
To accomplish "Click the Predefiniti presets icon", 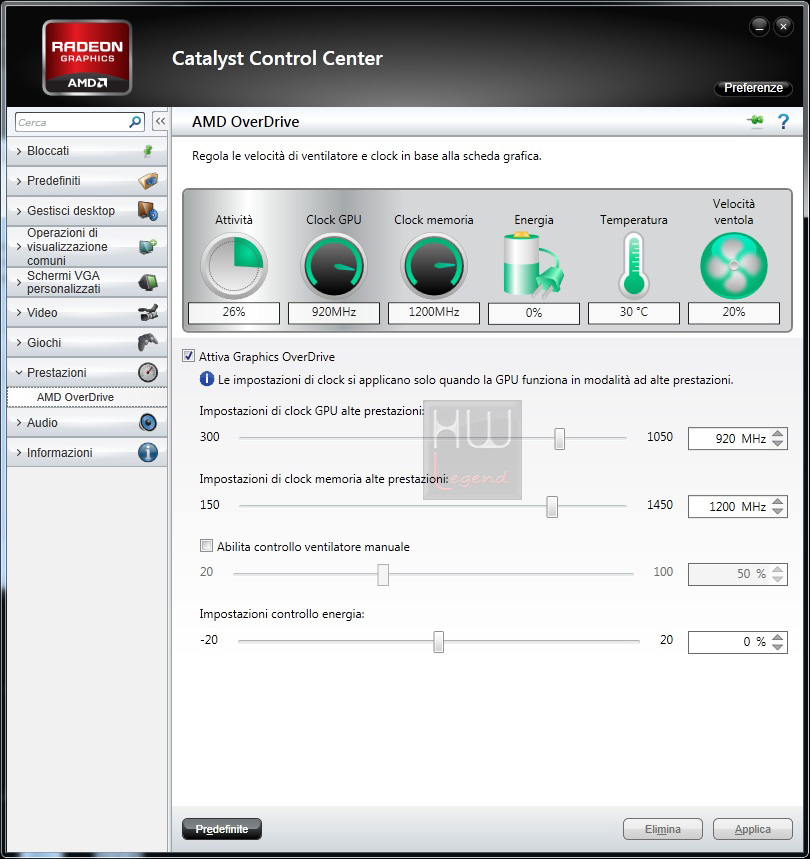I will click(x=148, y=181).
